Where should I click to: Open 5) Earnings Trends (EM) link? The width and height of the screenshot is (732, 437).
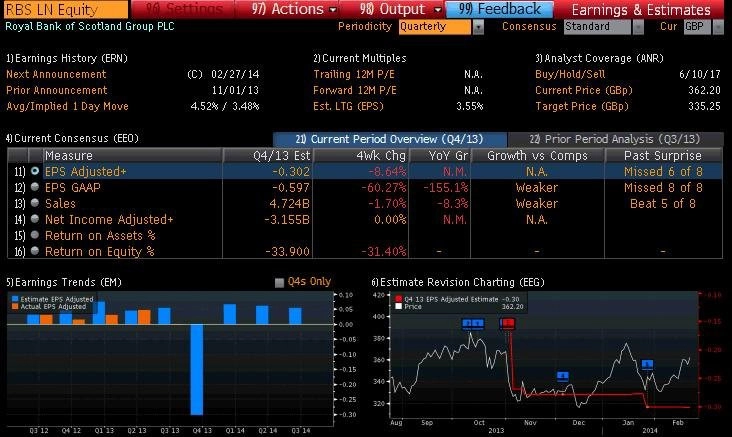coord(64,282)
